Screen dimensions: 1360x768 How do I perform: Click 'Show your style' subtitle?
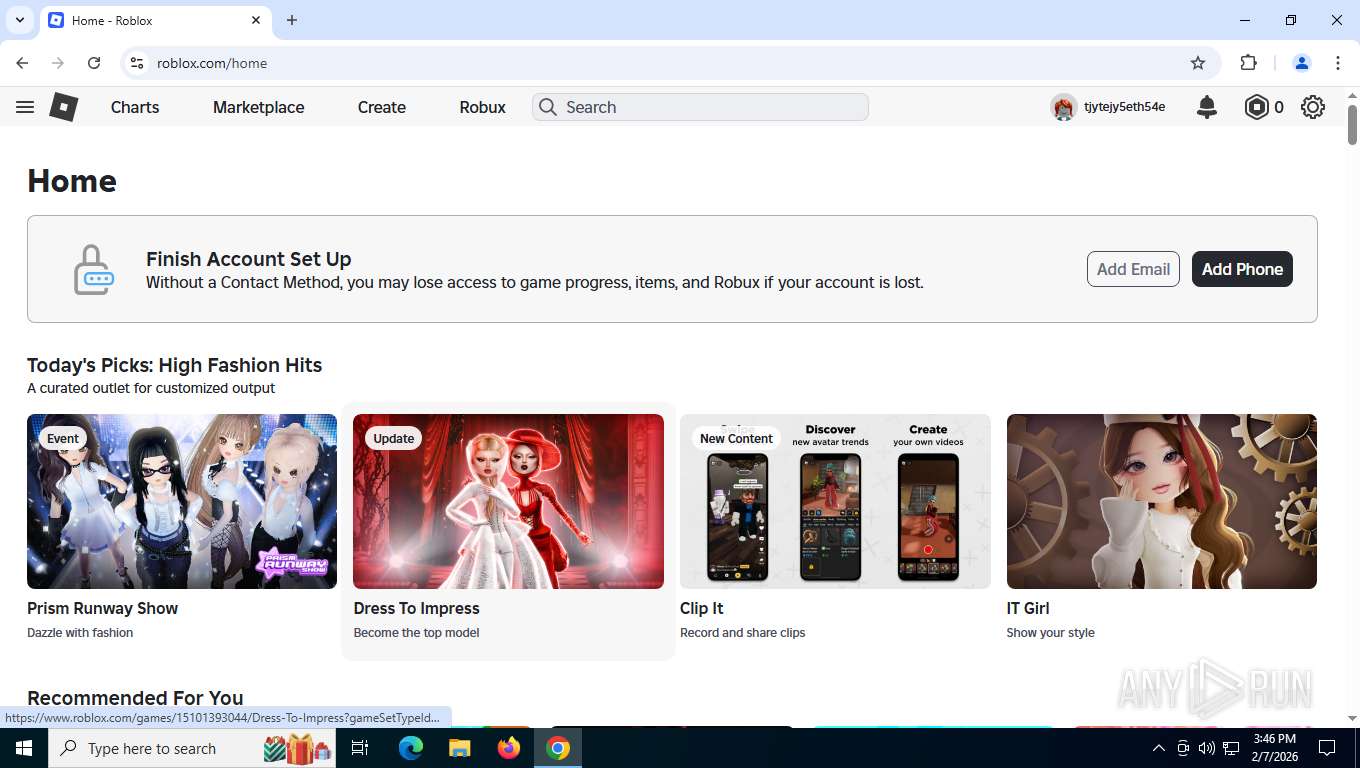tap(1050, 632)
